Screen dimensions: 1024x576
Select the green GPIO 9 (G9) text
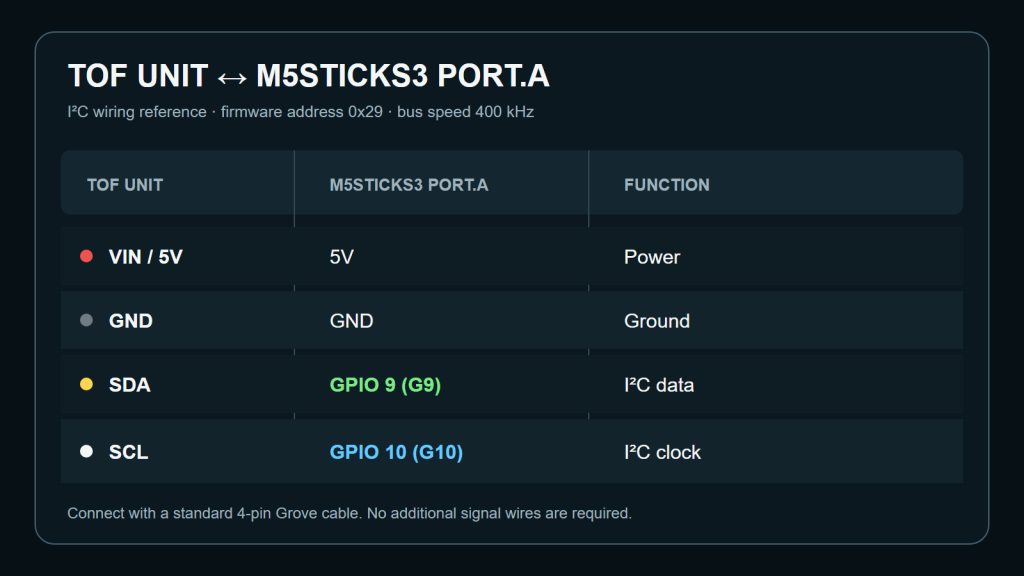(385, 385)
